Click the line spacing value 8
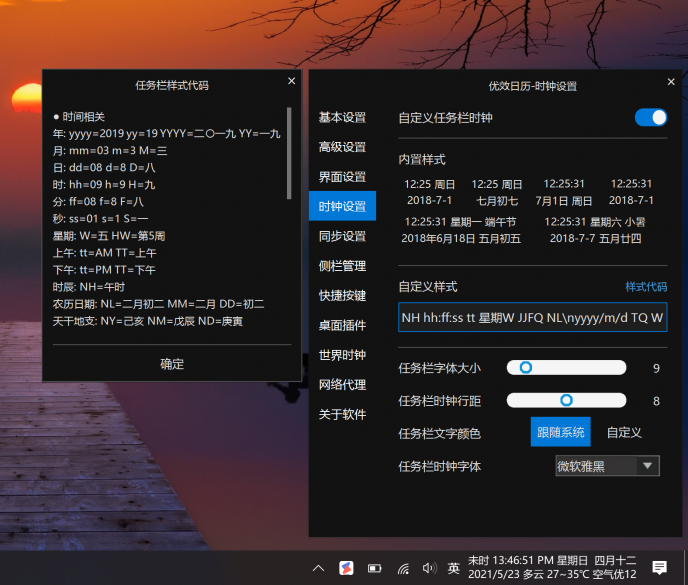Screen dimensions: 688x585 tap(656, 401)
